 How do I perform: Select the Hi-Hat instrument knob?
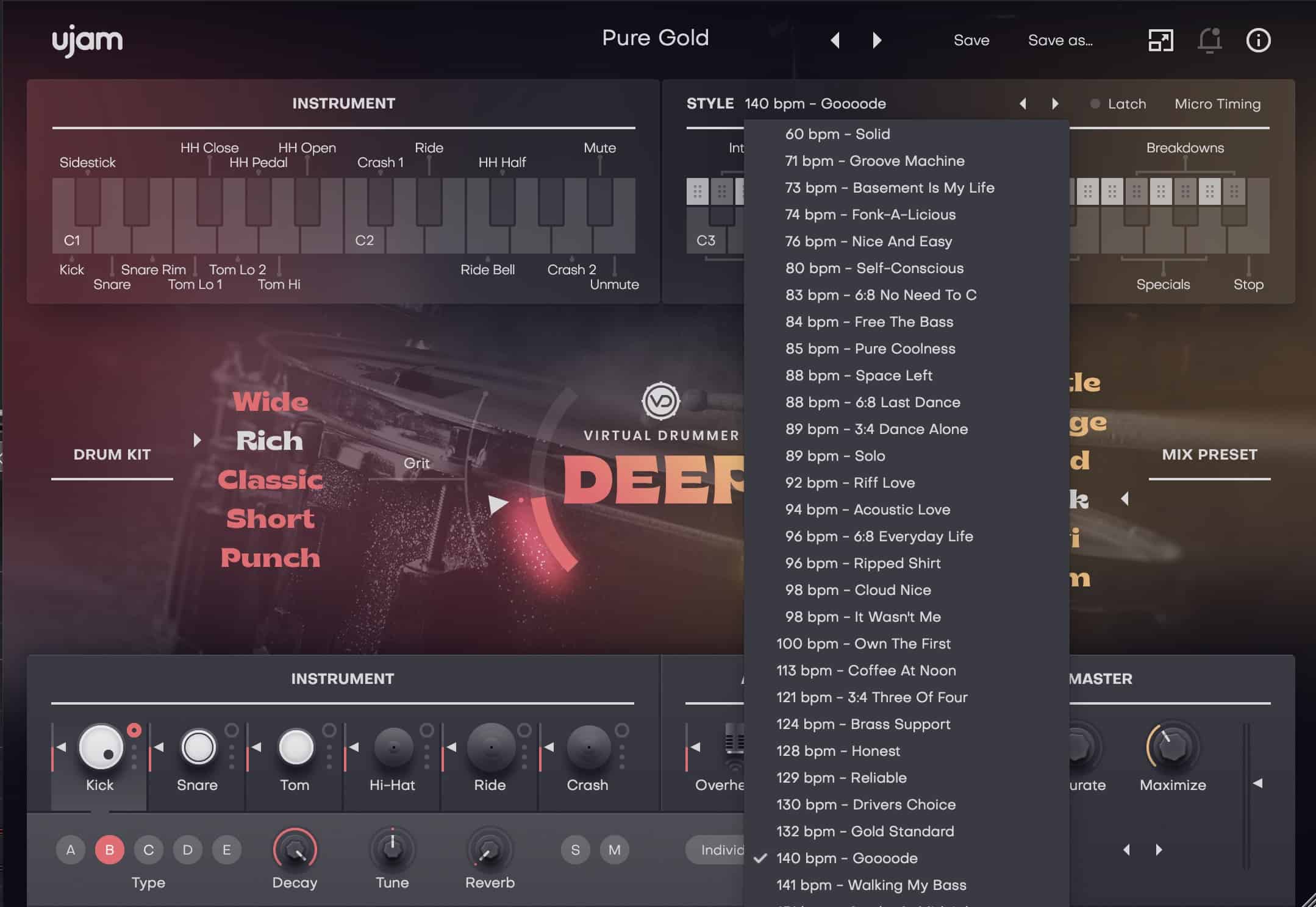393,747
